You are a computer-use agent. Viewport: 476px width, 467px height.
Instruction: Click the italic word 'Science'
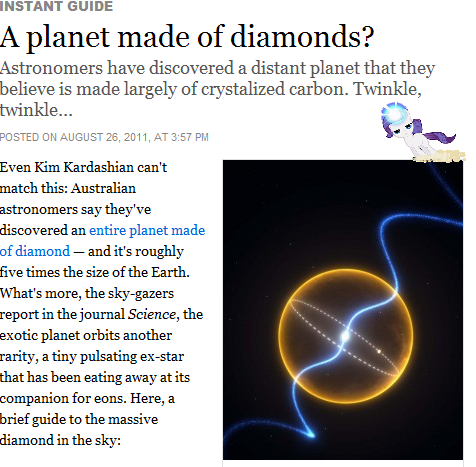pos(152,314)
